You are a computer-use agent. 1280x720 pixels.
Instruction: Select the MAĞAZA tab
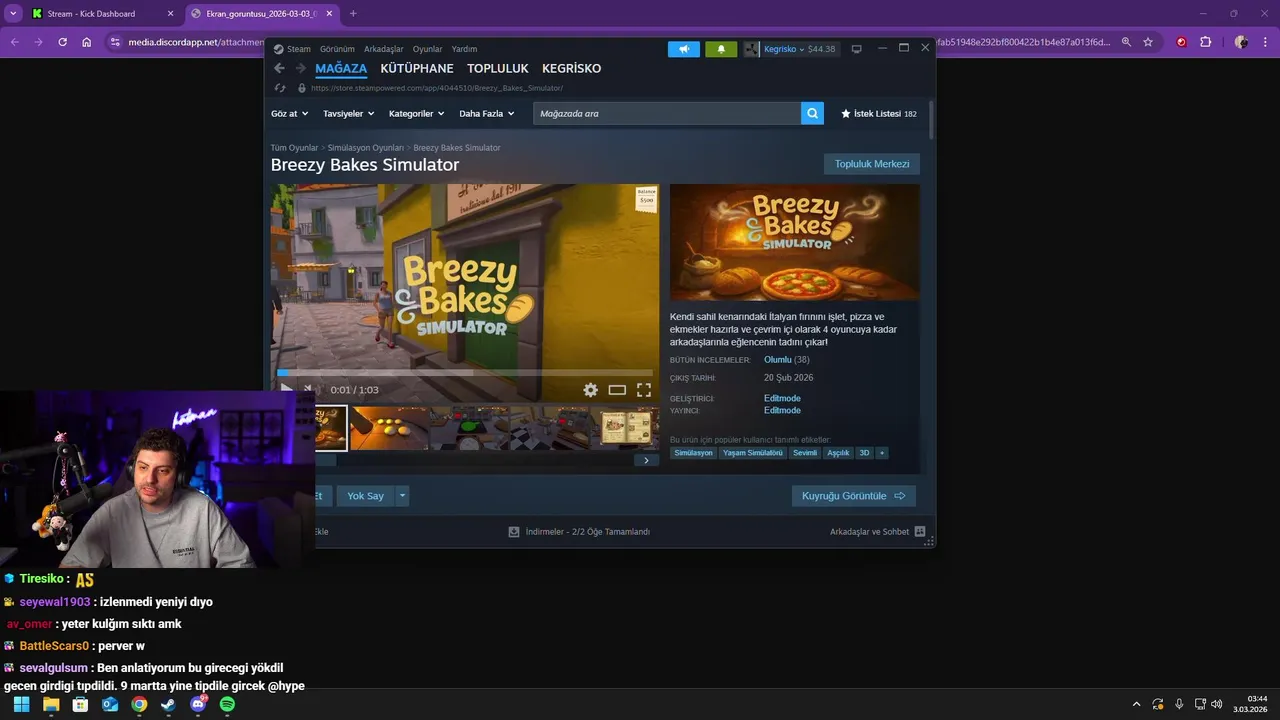341,69
